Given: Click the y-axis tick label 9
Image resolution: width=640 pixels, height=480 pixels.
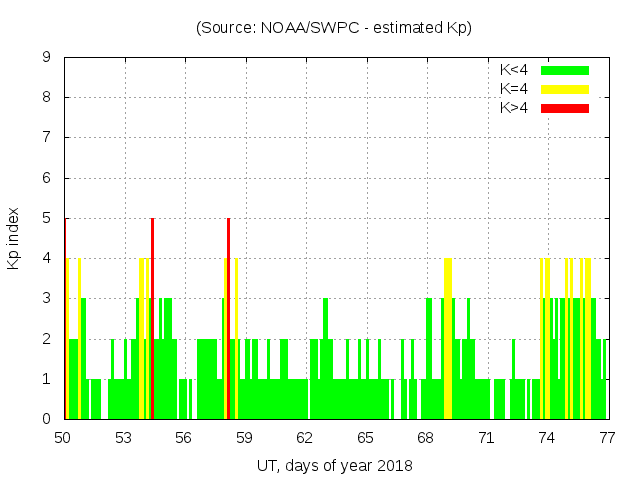Looking at the screenshot, I should coord(47,57).
